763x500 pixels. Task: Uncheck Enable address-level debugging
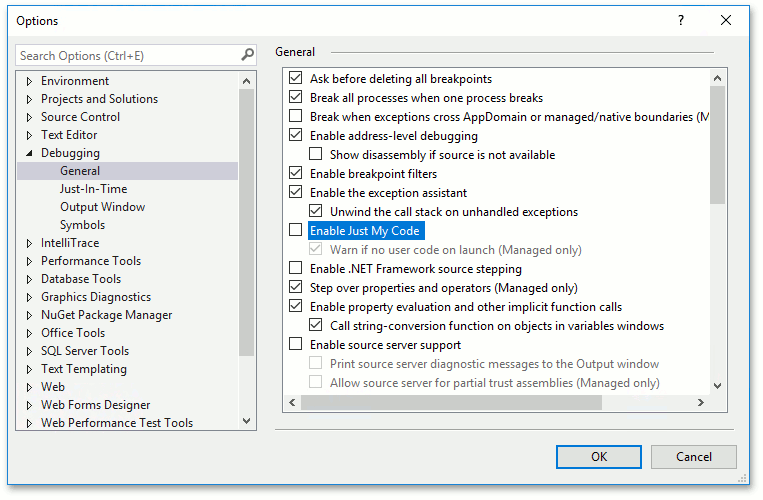click(x=295, y=135)
